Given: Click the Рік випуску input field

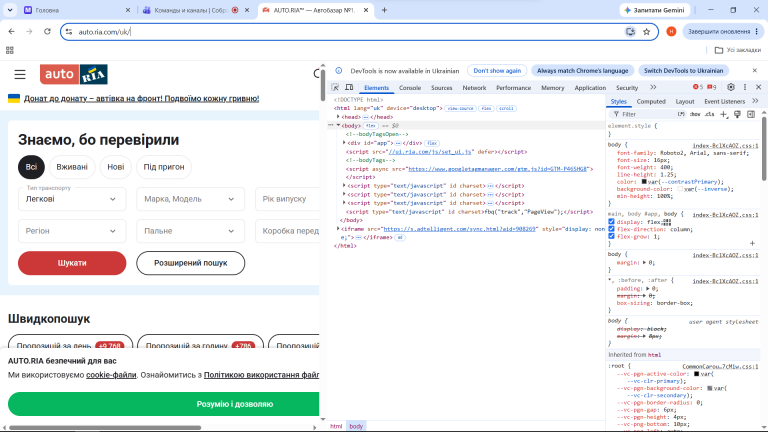Looking at the screenshot, I should 288,199.
